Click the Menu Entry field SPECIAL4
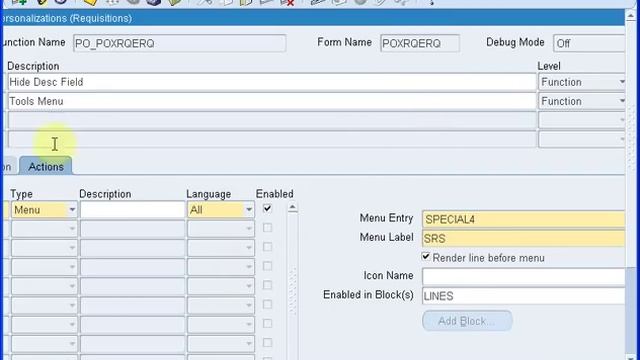This screenshot has height=360, width=640. point(524,219)
